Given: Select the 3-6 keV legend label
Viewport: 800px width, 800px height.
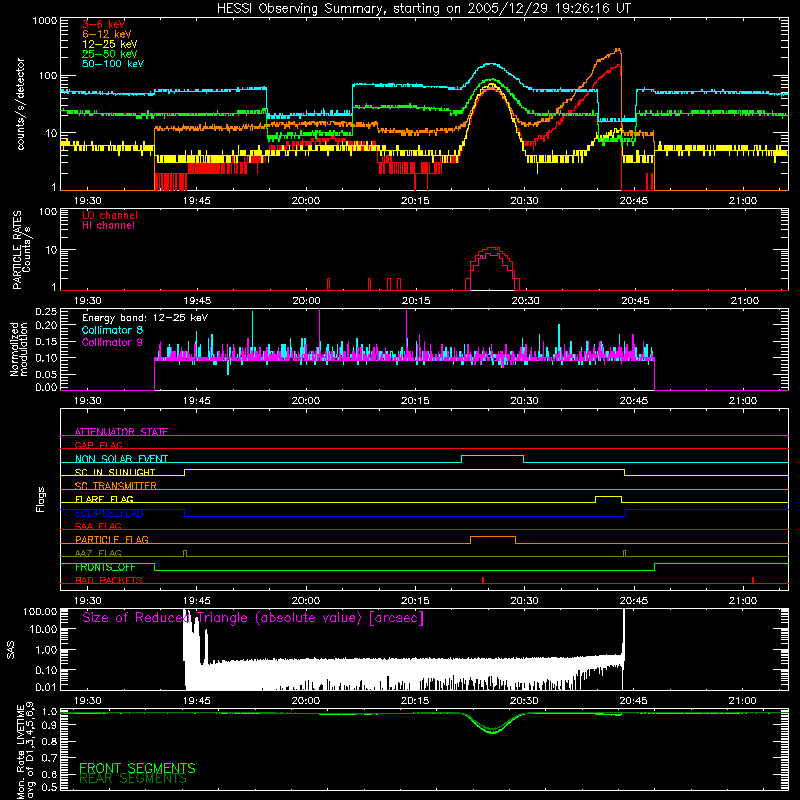Looking at the screenshot, I should [x=103, y=24].
